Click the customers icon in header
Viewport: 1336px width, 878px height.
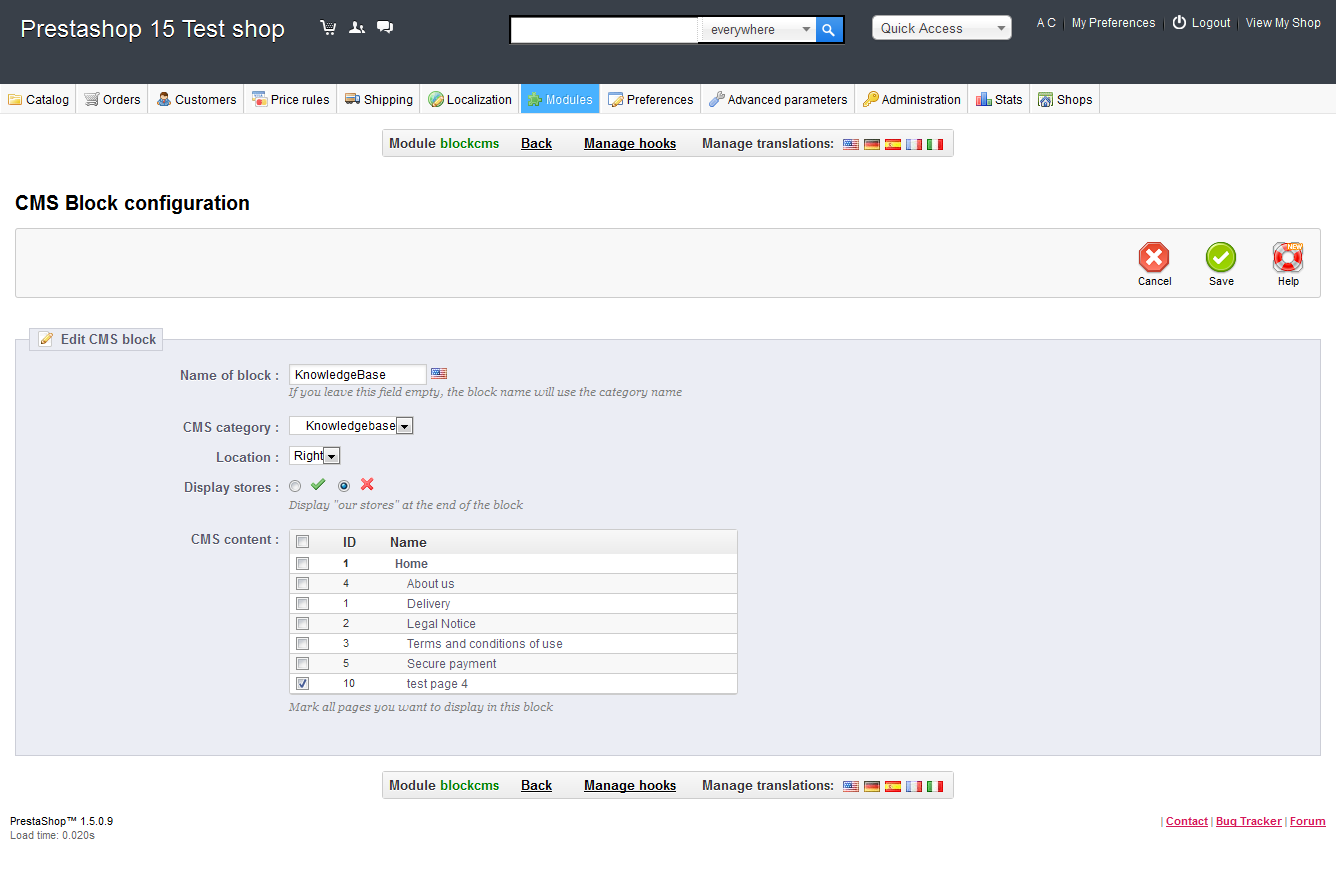(x=357, y=28)
